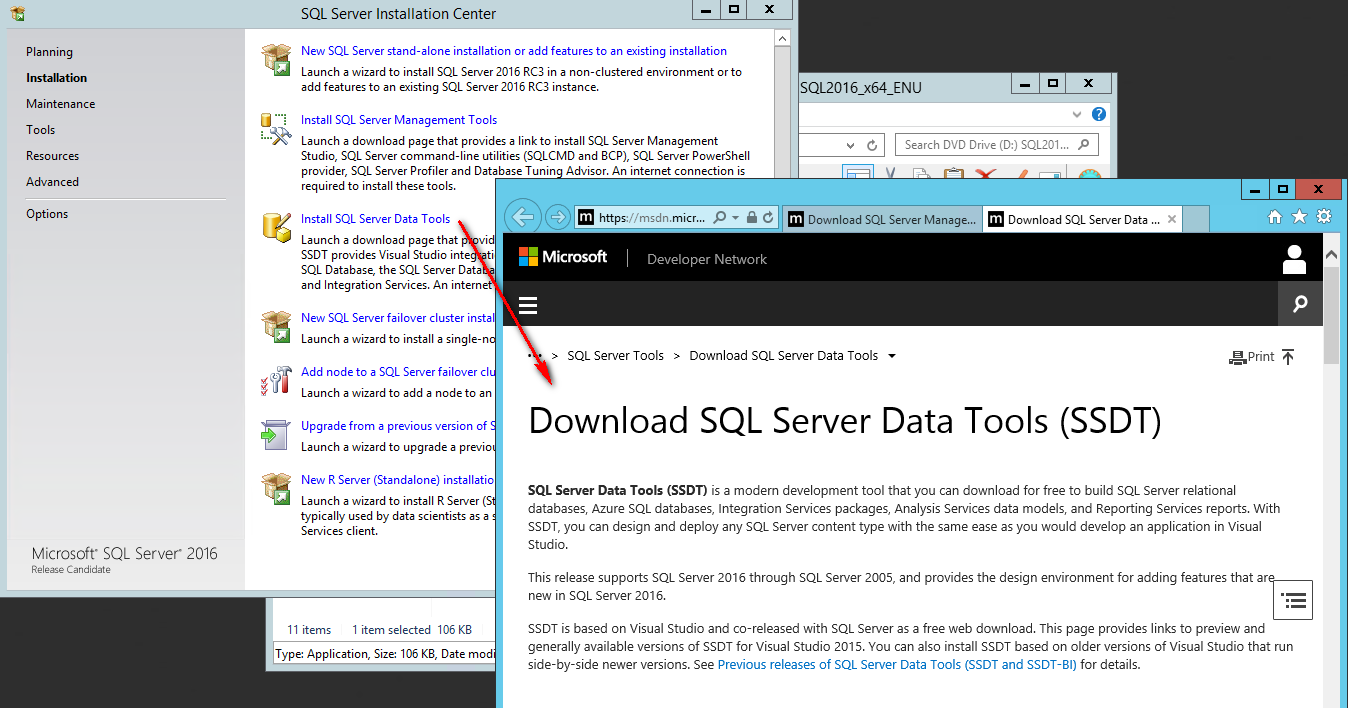This screenshot has height=708, width=1348.
Task: Open the Maintenance page
Action: (x=61, y=104)
